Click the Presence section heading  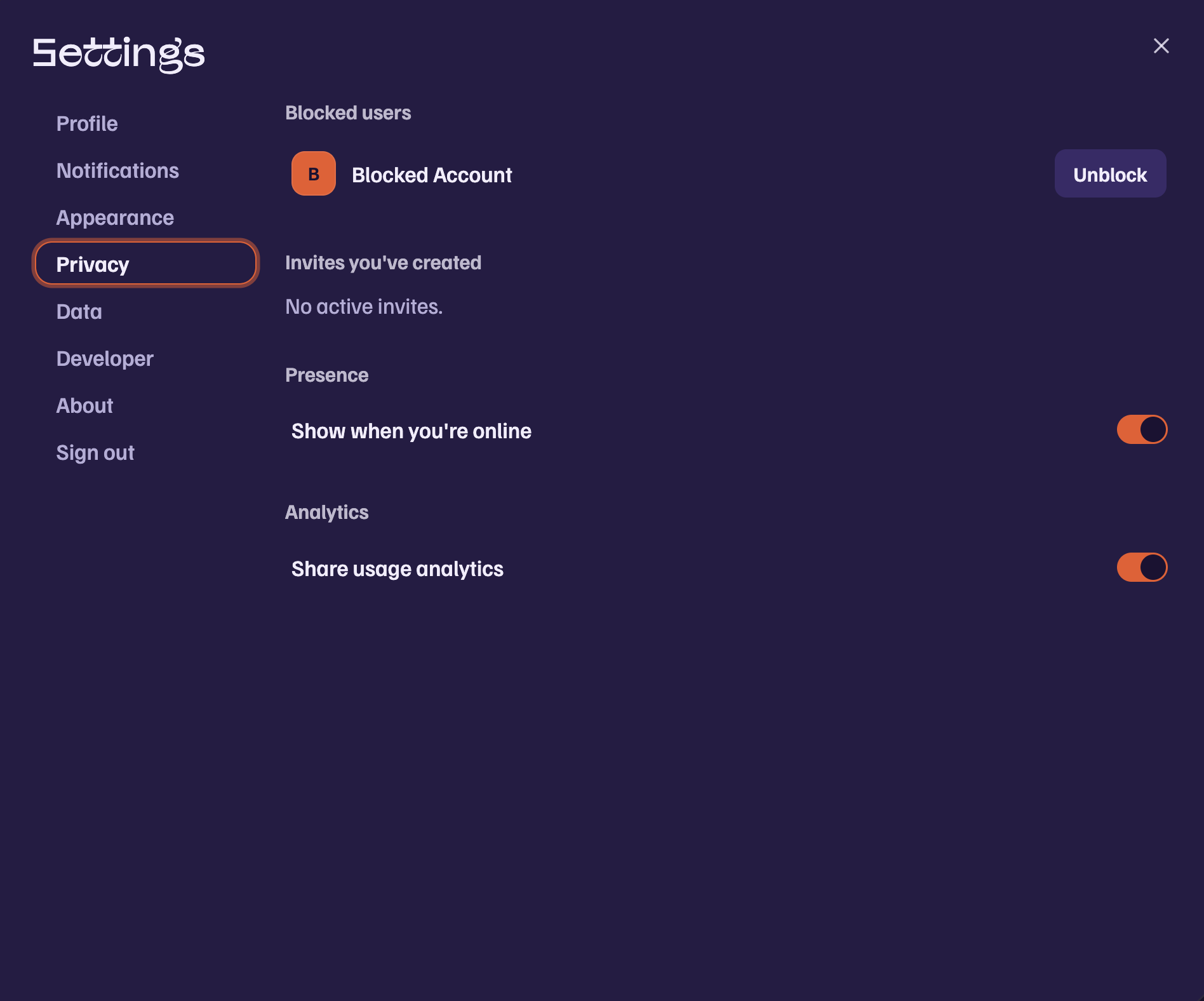click(x=327, y=375)
